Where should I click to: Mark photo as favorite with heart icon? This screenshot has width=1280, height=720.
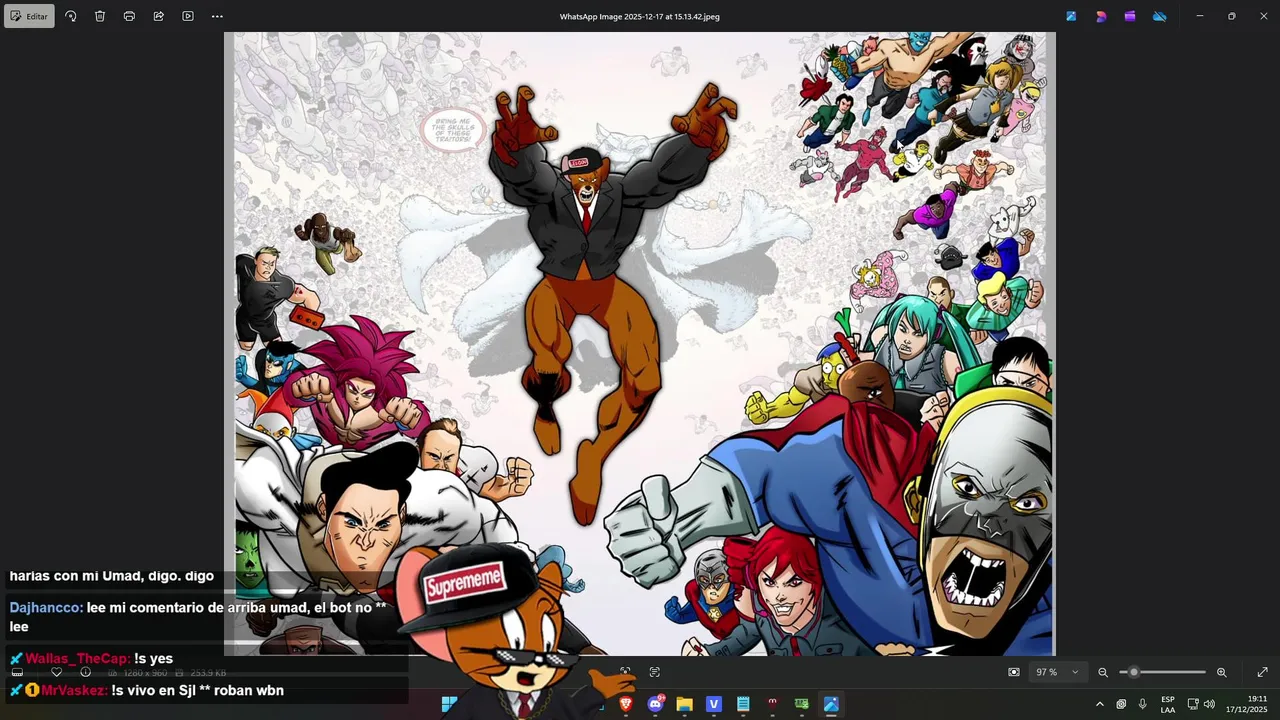pos(56,672)
